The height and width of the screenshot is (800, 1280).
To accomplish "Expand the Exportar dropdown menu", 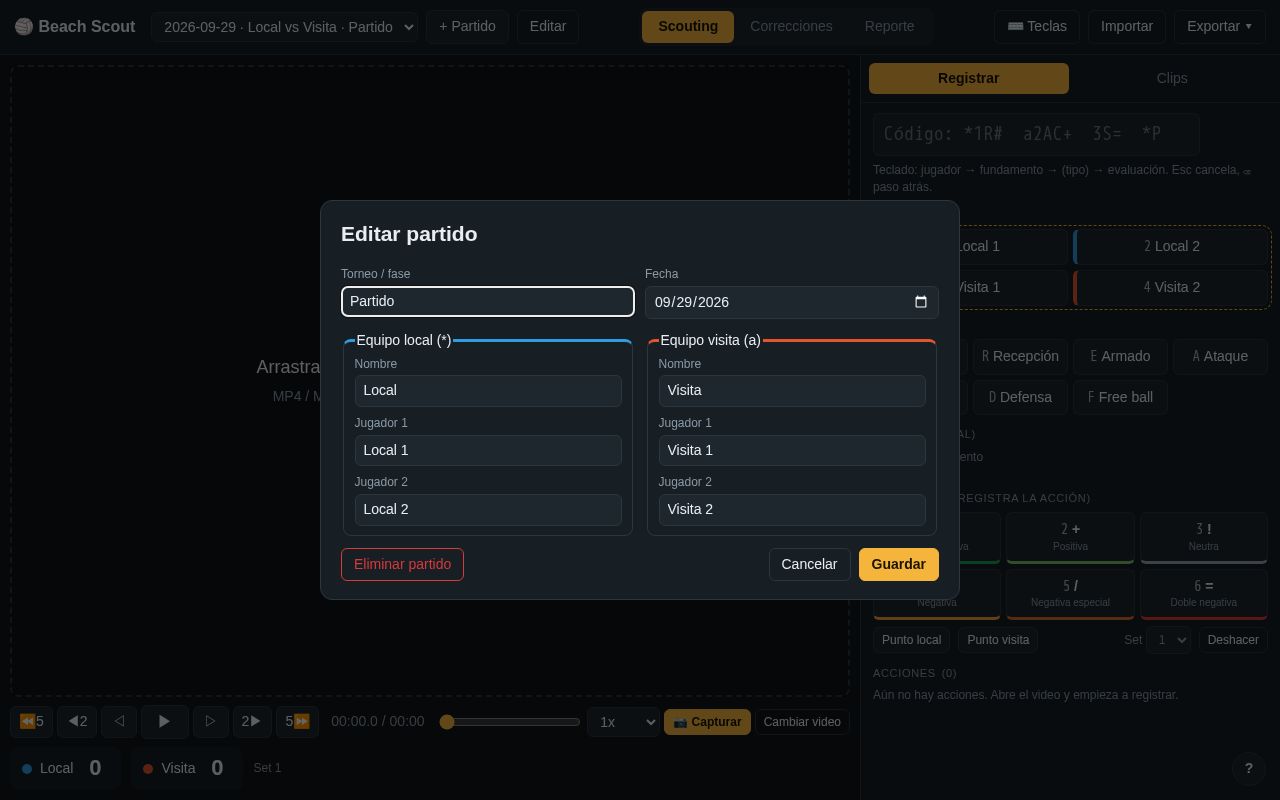I will coord(1219,27).
